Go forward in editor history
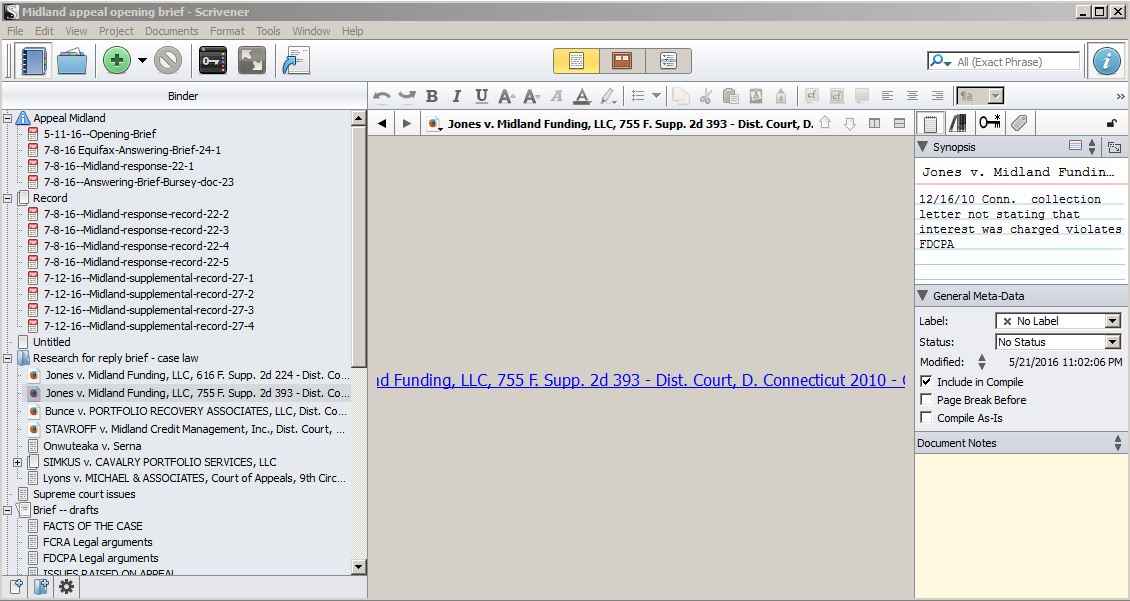The width and height of the screenshot is (1130, 601). pyautogui.click(x=406, y=123)
